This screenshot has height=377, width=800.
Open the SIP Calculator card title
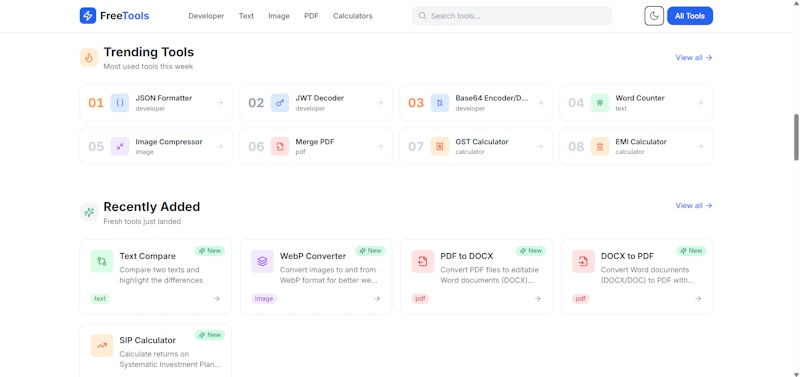coord(147,340)
